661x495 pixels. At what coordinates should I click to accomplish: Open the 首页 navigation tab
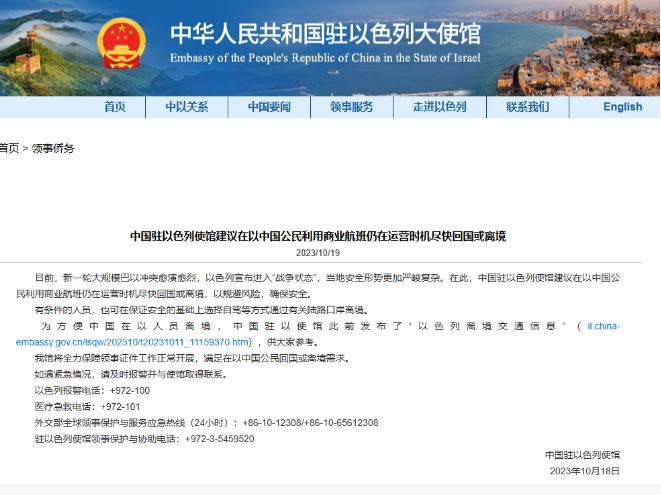[x=115, y=107]
